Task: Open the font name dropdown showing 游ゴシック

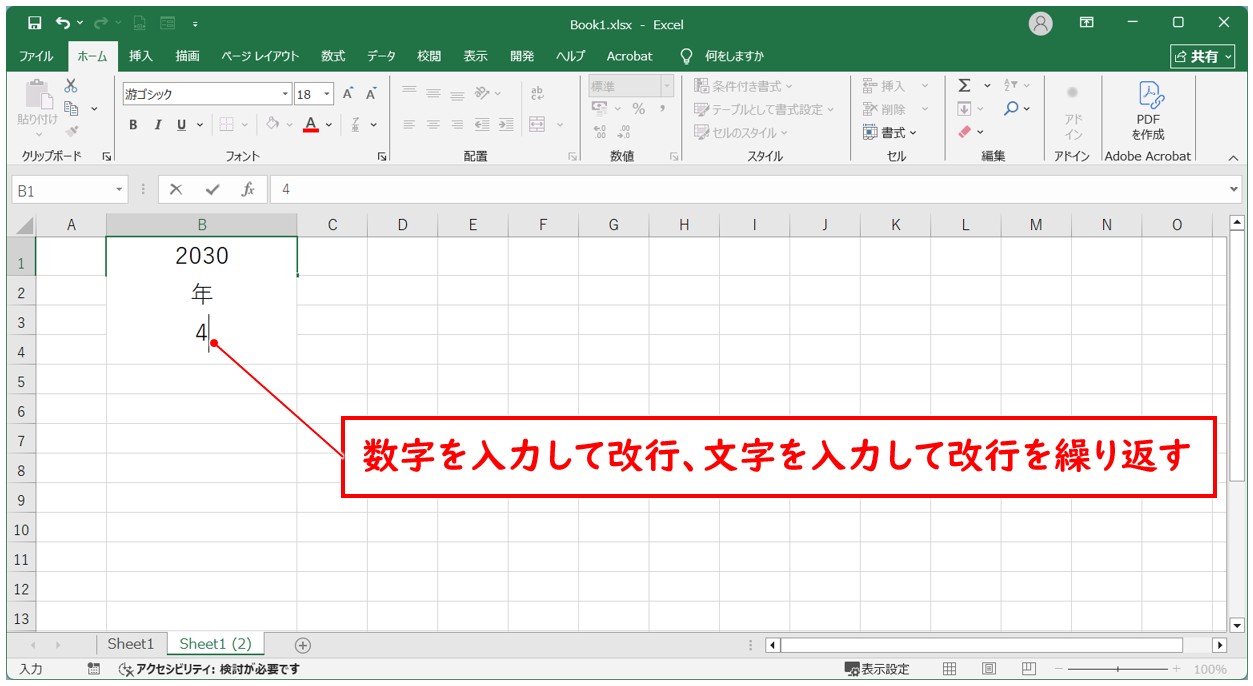Action: pos(285,94)
